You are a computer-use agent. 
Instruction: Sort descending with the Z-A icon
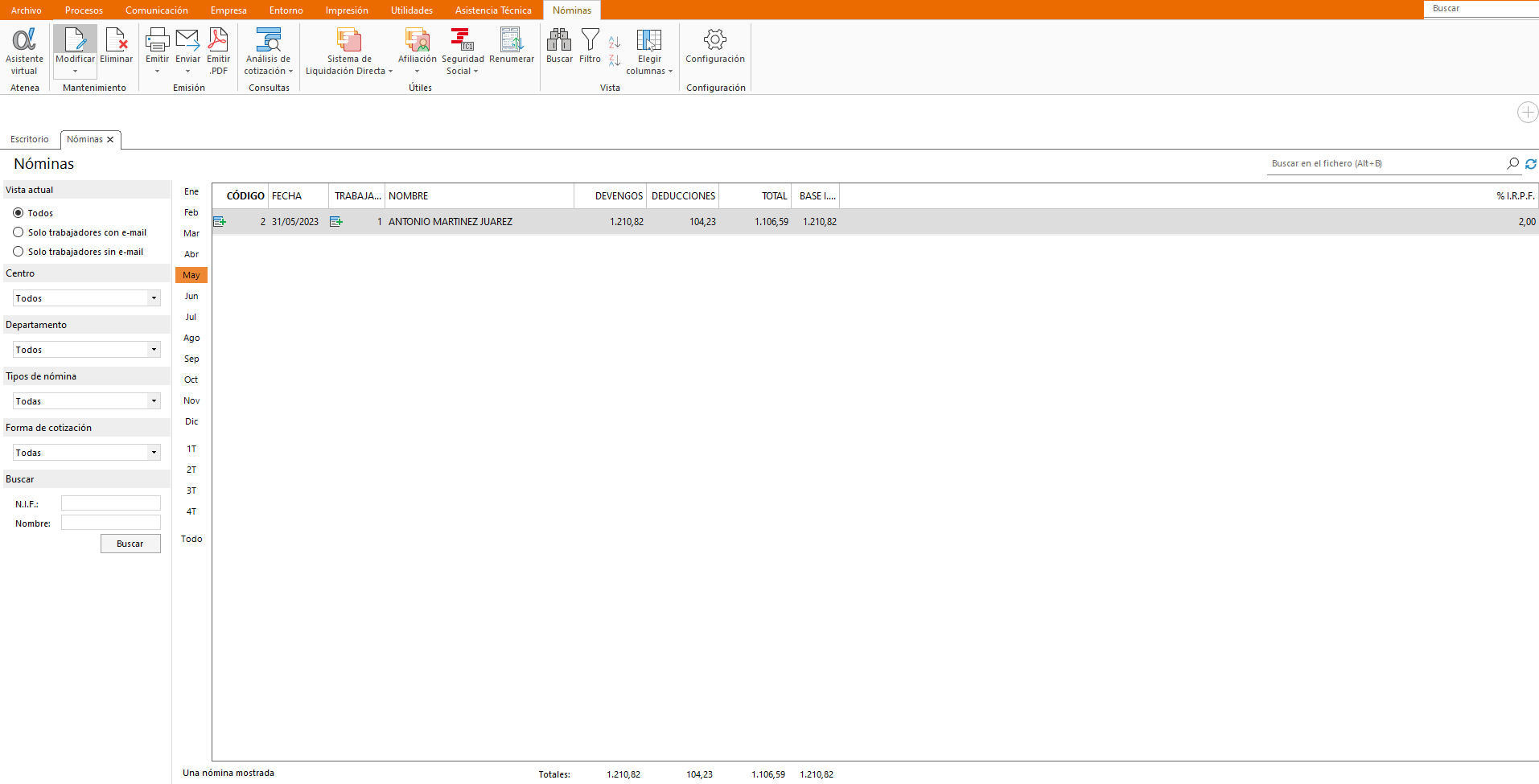point(615,60)
